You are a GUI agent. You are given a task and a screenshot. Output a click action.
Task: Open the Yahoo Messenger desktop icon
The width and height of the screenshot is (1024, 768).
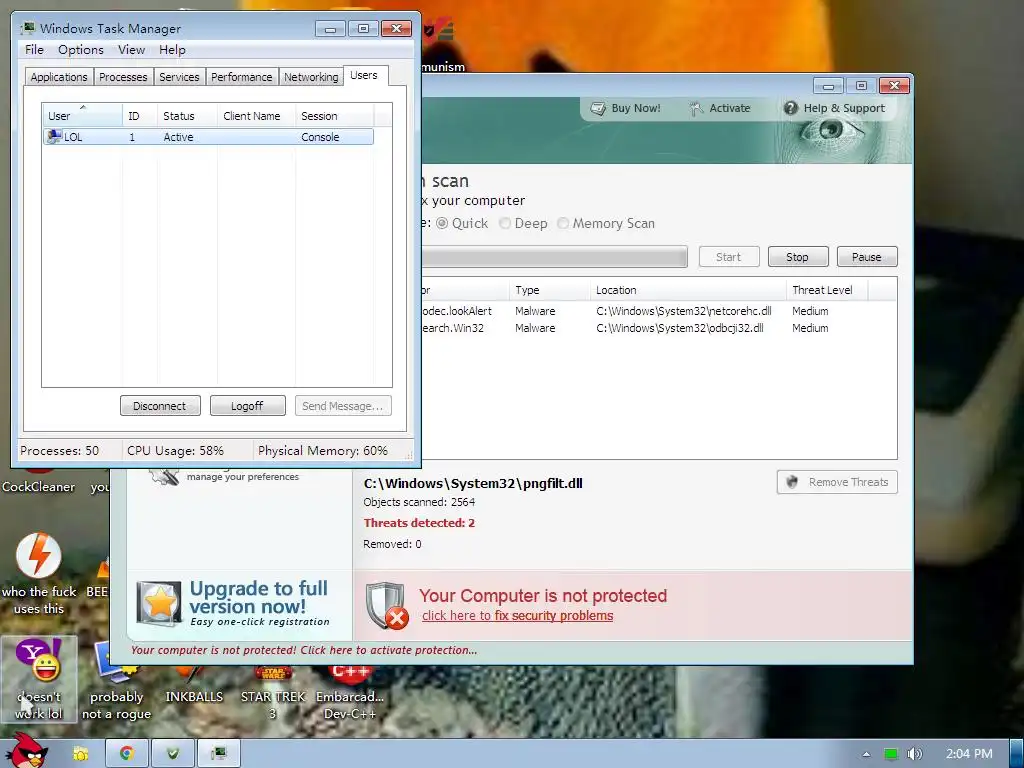(39, 679)
